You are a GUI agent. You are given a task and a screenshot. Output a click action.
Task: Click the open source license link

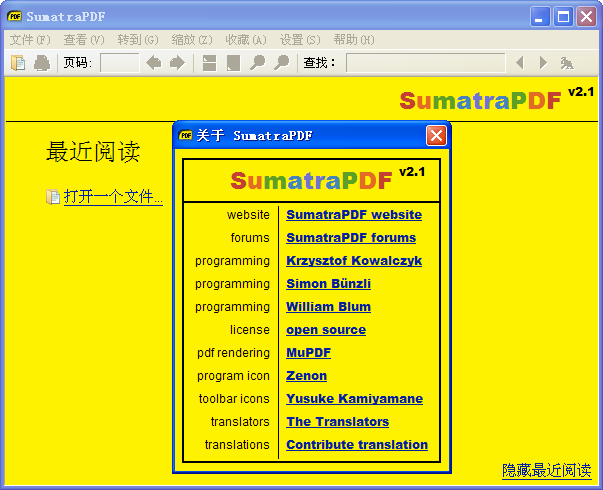tap(326, 330)
